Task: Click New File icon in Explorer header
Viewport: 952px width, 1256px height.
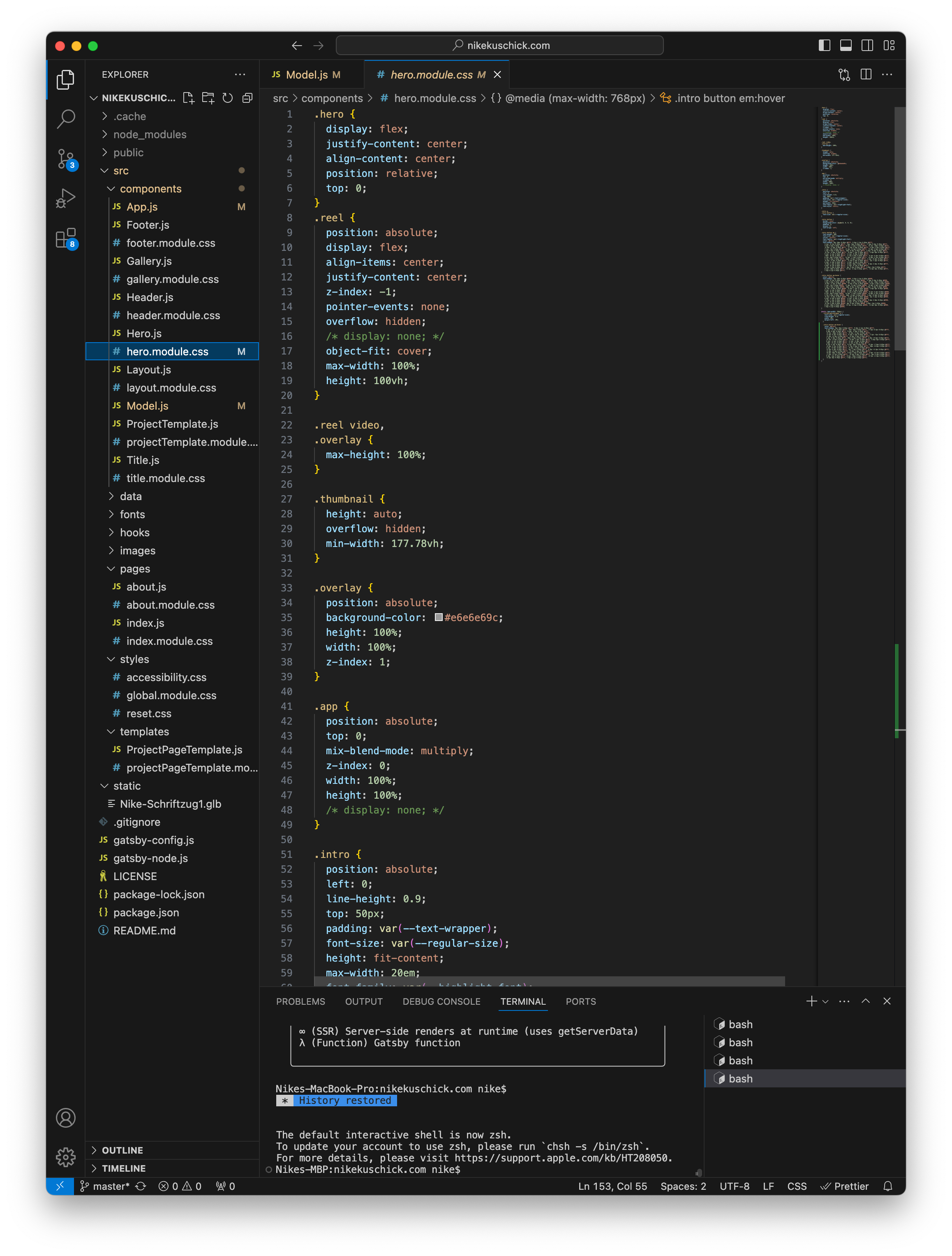Action: pyautogui.click(x=189, y=98)
